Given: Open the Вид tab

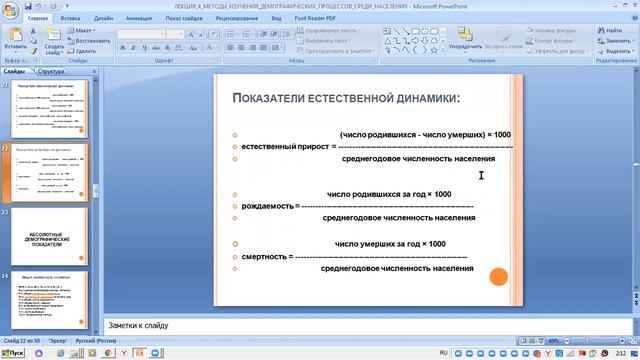Looking at the screenshot, I should click(x=276, y=18).
